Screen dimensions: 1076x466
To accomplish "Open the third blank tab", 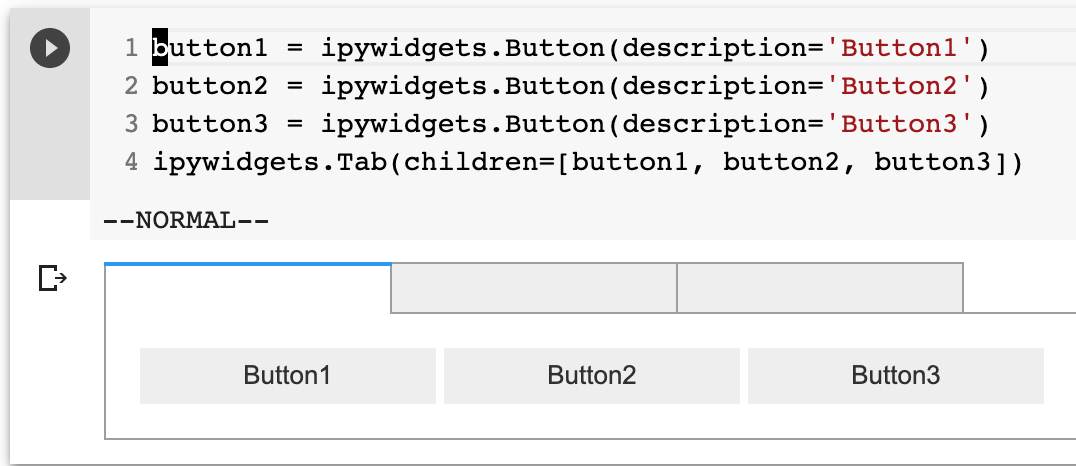I will click(820, 288).
